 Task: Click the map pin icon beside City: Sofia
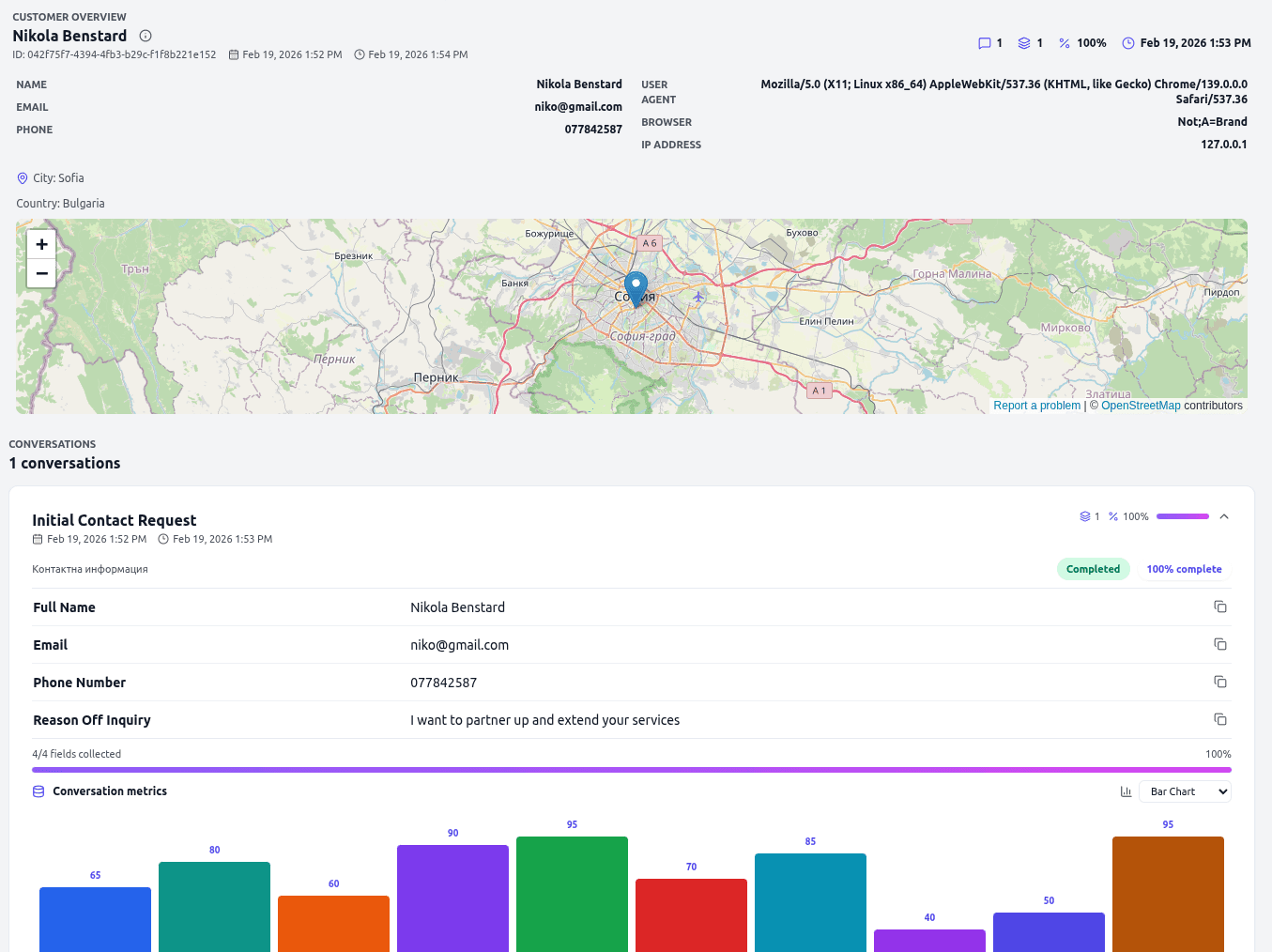pos(22,177)
